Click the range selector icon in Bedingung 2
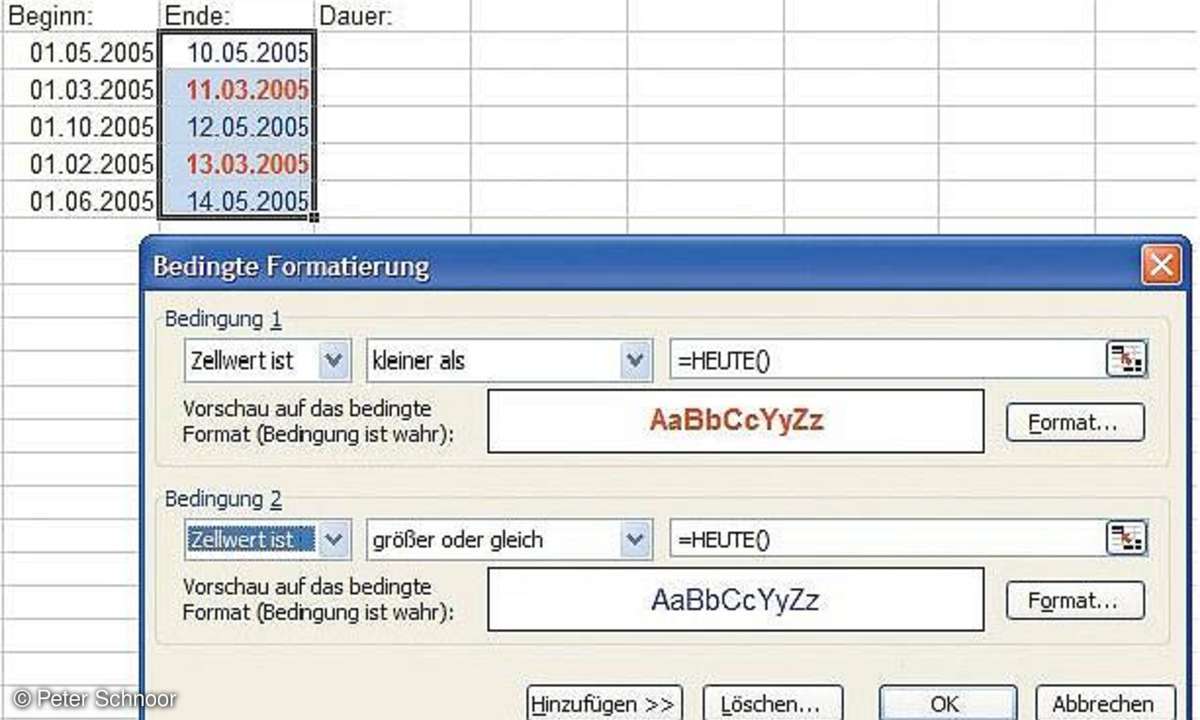 tap(1126, 539)
